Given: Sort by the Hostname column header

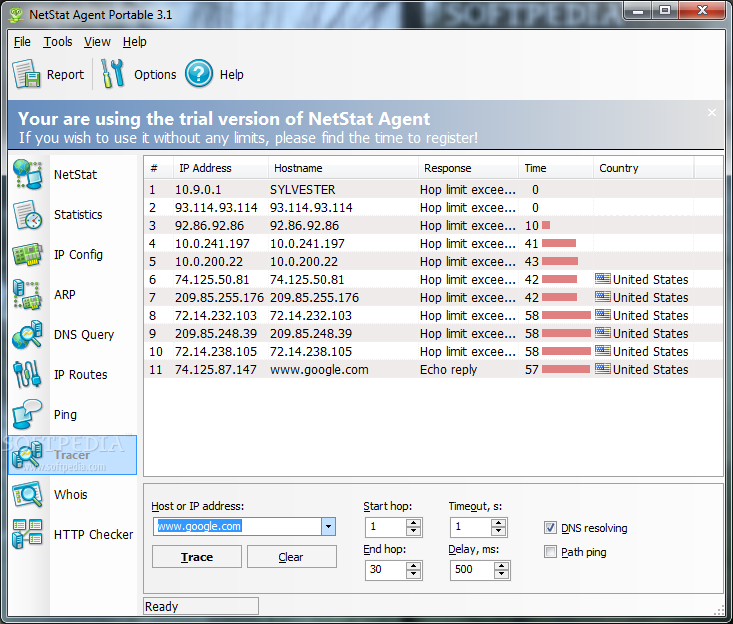Looking at the screenshot, I should pos(343,168).
